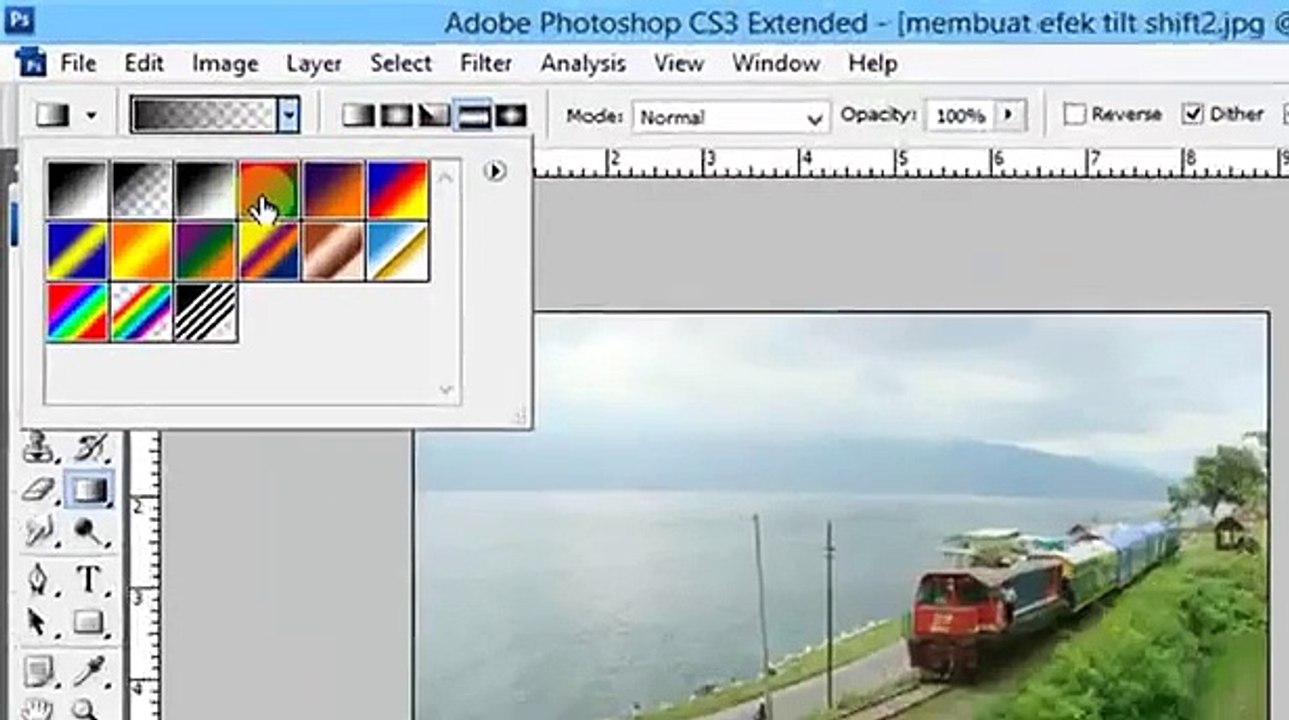Select the Path Selection arrow tool
The width and height of the screenshot is (1289, 720).
tap(38, 621)
